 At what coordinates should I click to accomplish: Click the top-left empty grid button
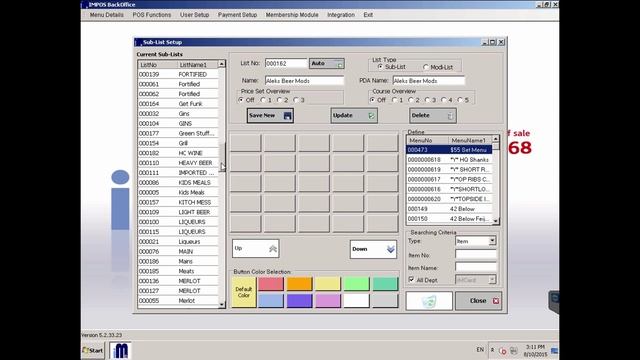click(x=245, y=143)
